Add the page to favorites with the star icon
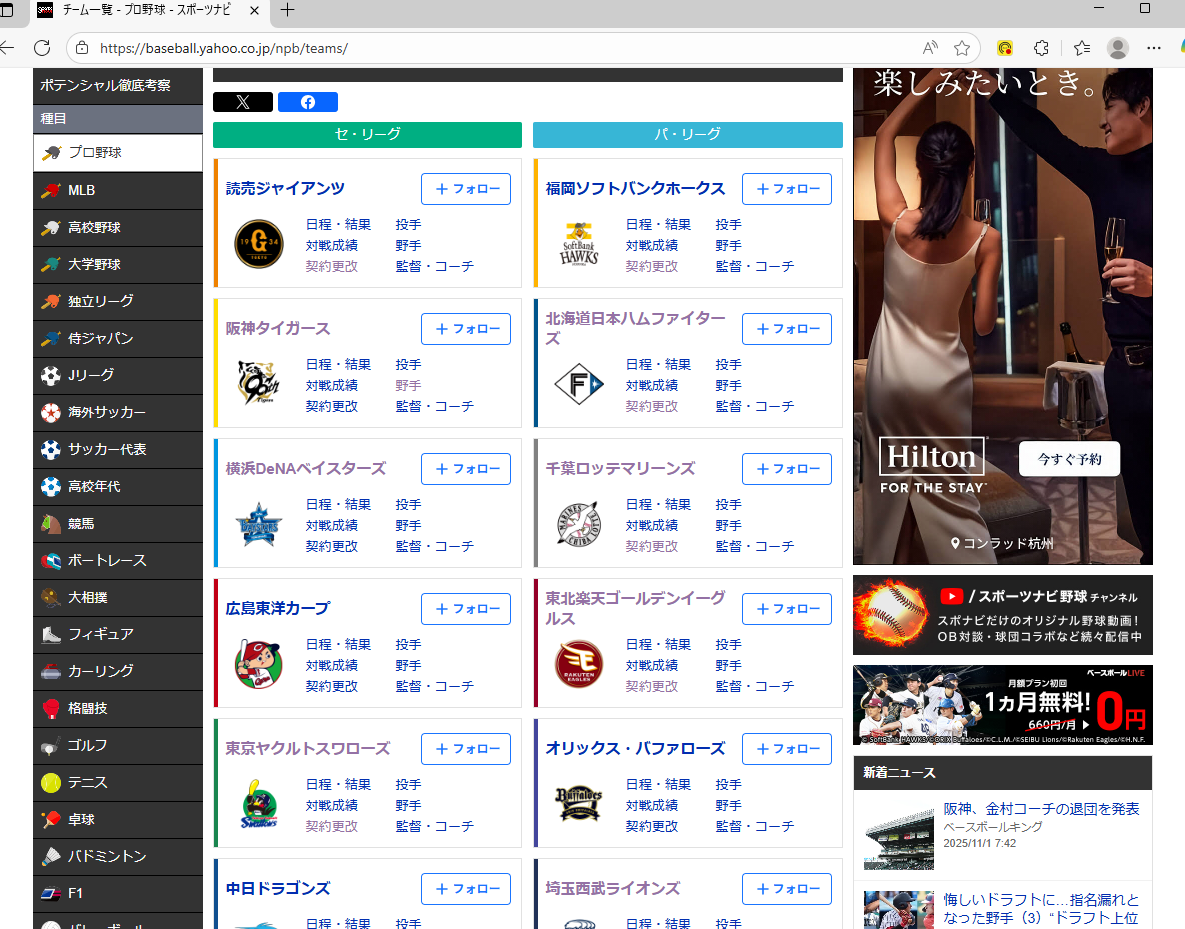1185x929 pixels. pyautogui.click(x=962, y=48)
